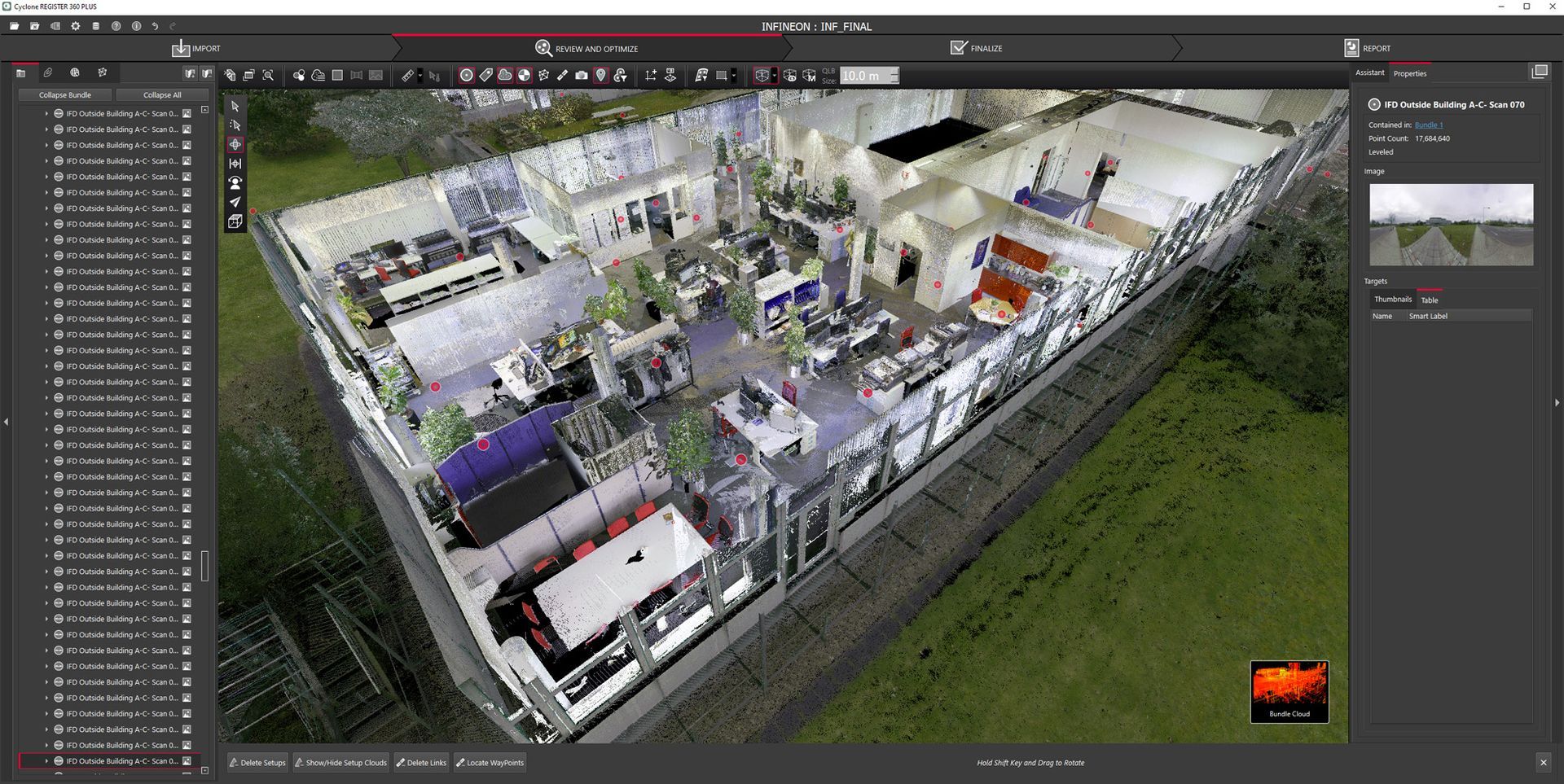Click the Bundle Cloud thumbnail
1564x784 pixels.
pyautogui.click(x=1289, y=691)
